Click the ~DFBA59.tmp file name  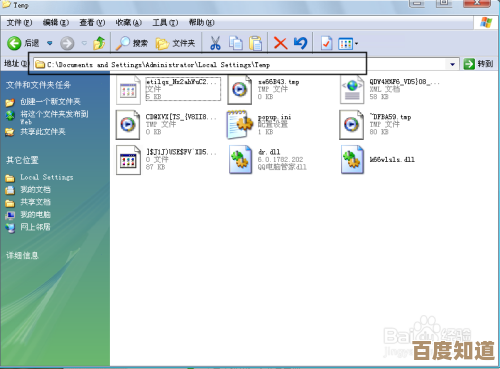(x=390, y=117)
